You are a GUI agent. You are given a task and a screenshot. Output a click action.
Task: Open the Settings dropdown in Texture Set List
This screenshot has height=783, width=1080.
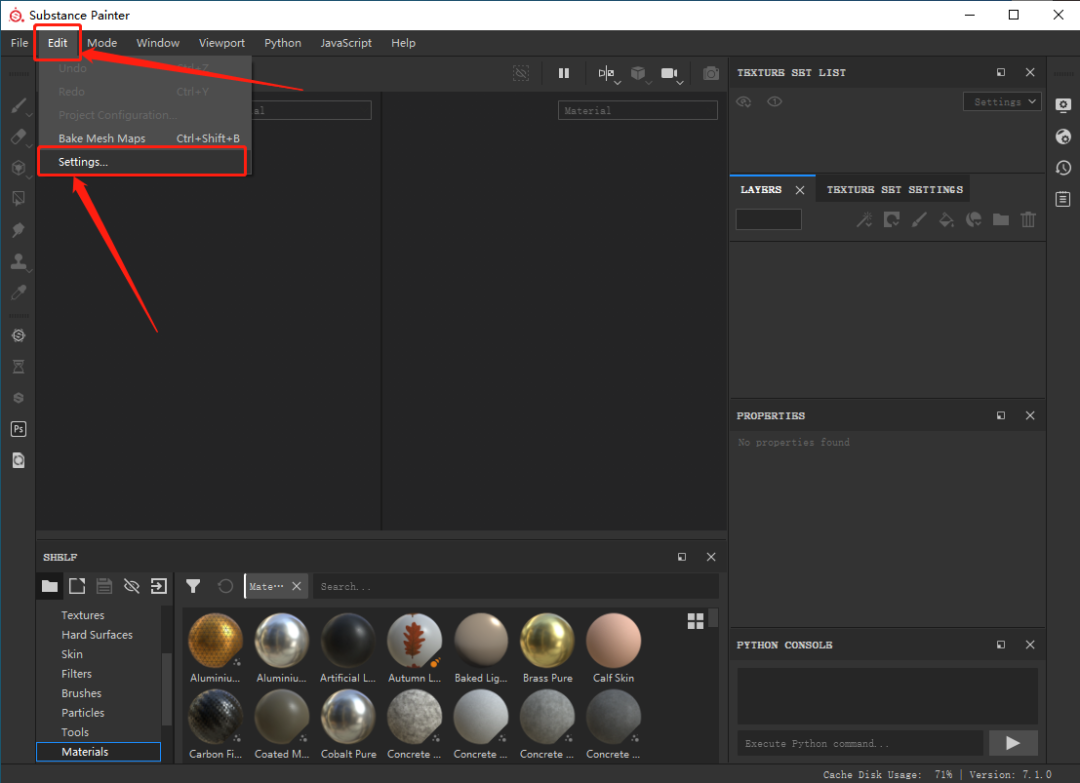1002,102
